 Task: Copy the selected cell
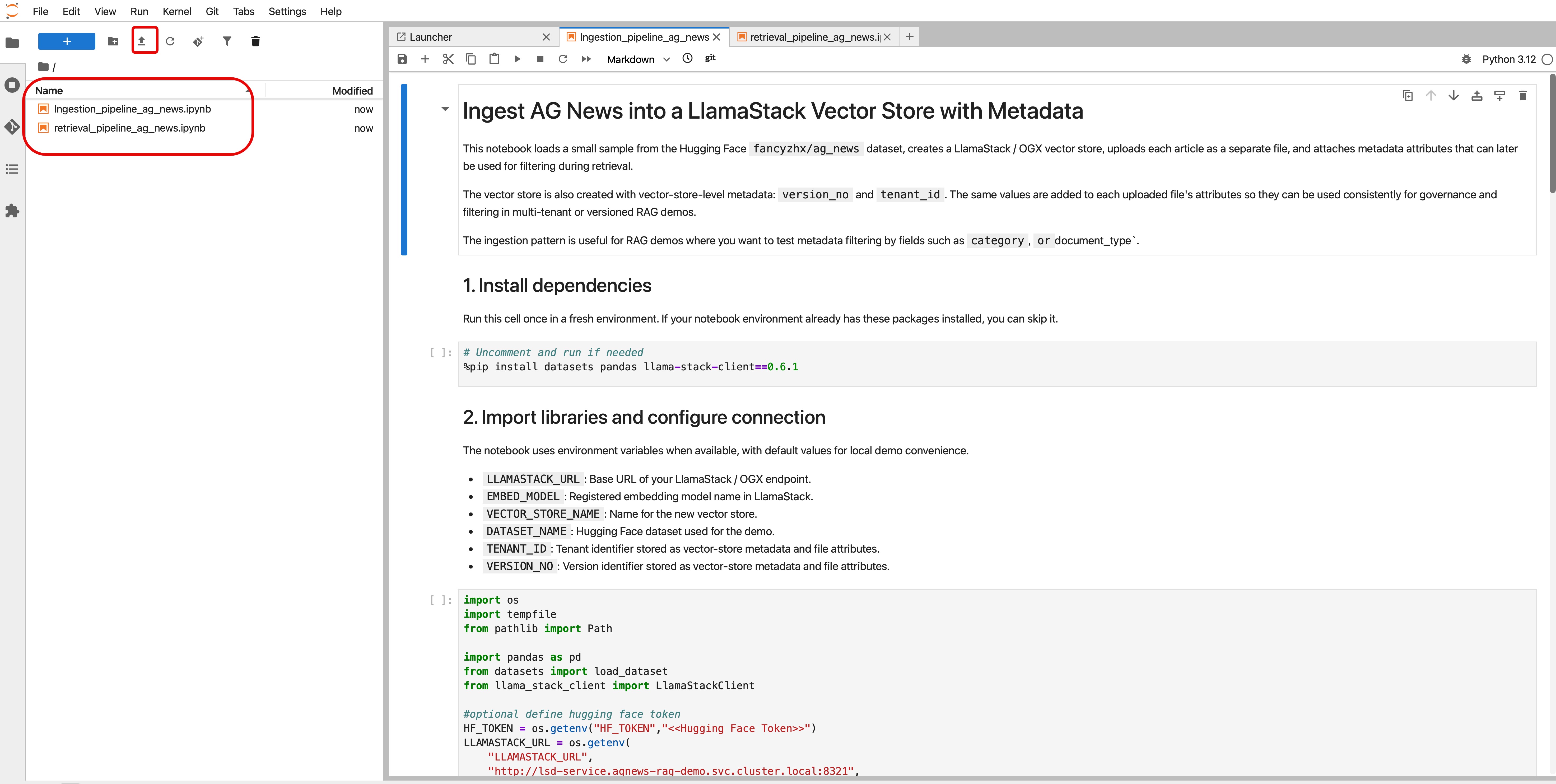point(471,59)
